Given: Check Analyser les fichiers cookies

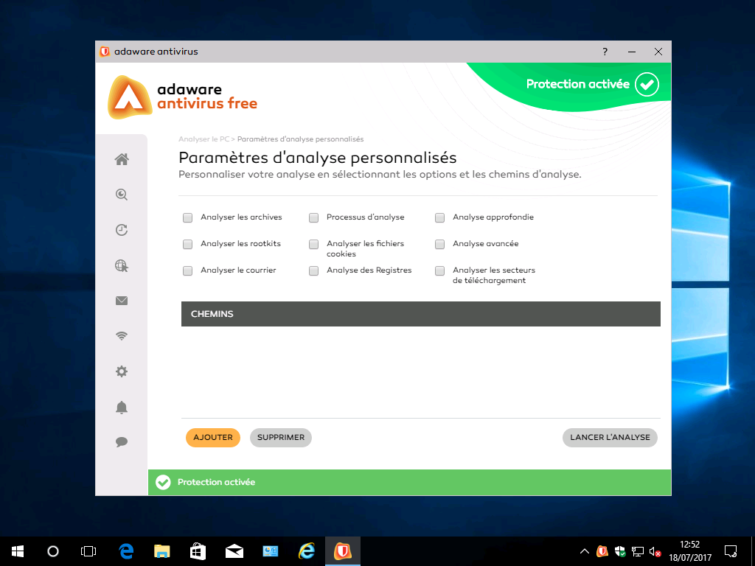Looking at the screenshot, I should [x=314, y=244].
